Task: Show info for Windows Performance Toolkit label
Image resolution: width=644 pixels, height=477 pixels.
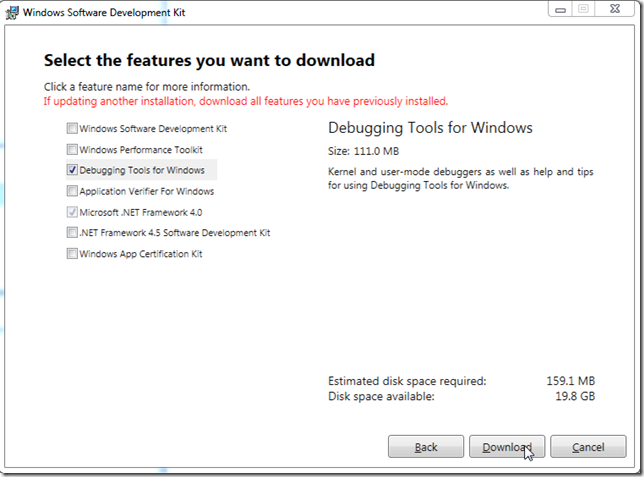Action: coord(141,150)
